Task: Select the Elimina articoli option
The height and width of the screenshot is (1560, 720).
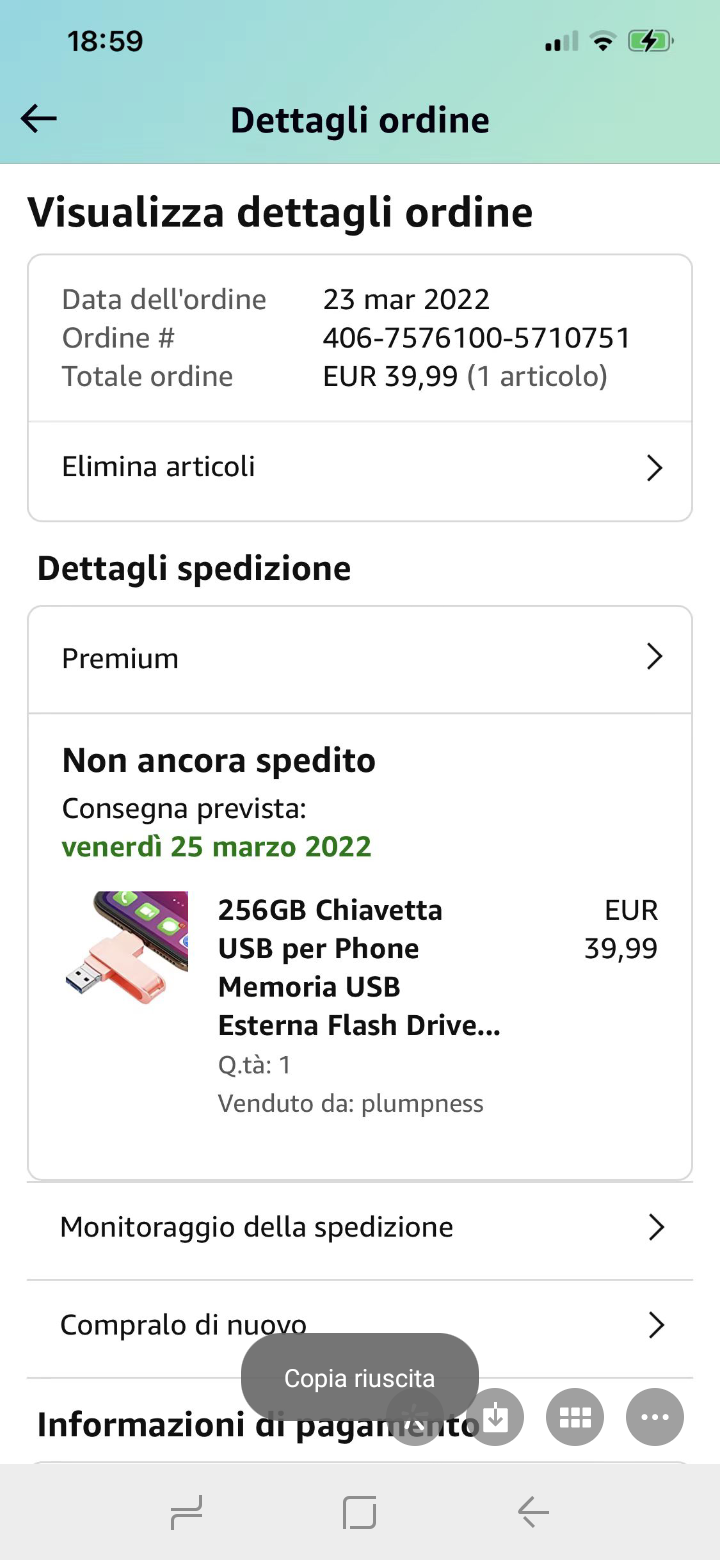Action: click(159, 467)
